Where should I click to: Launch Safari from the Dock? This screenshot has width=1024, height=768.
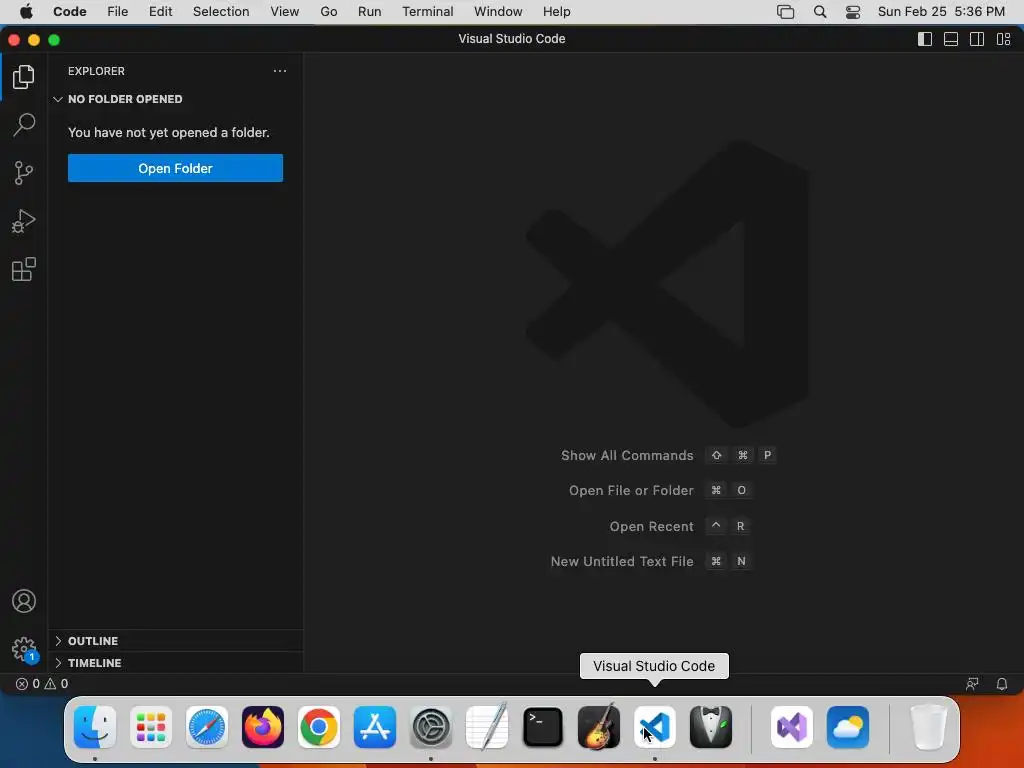pyautogui.click(x=207, y=727)
